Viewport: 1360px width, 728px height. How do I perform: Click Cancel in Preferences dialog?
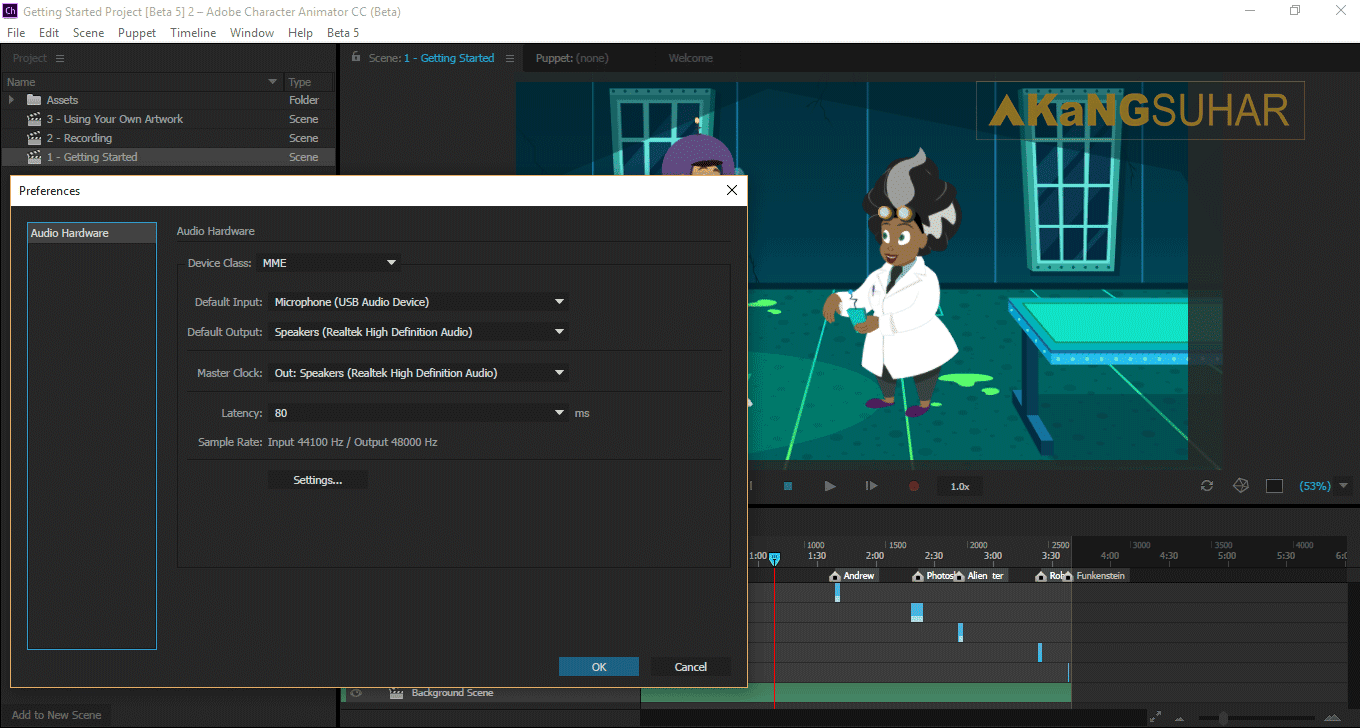click(691, 667)
